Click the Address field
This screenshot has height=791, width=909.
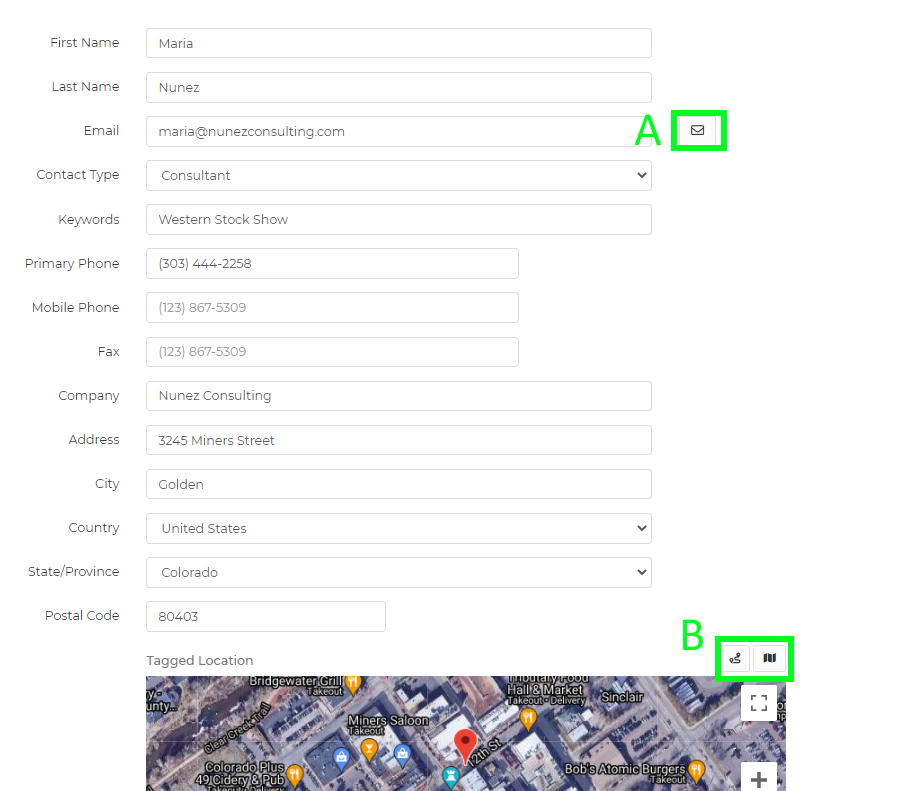click(x=399, y=440)
